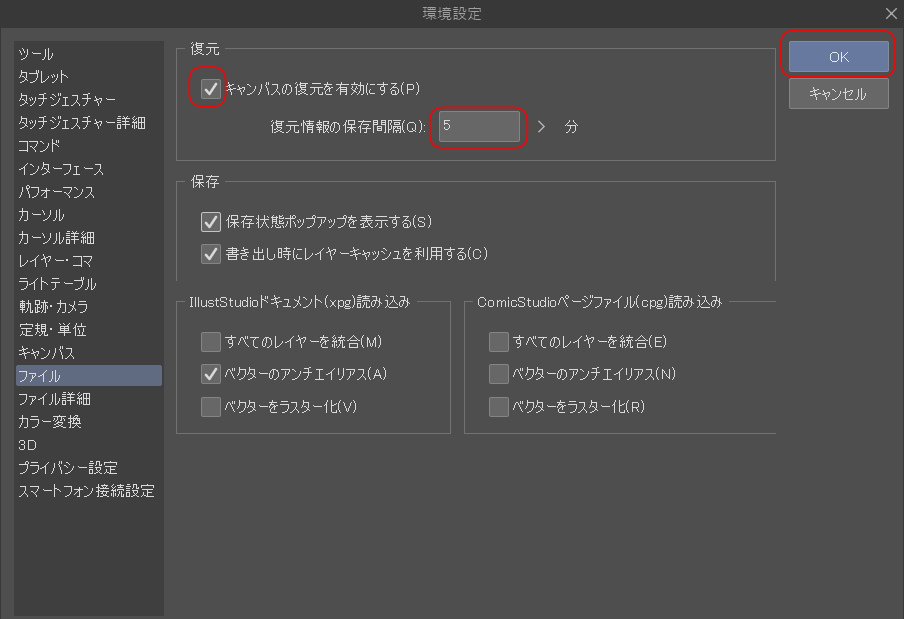Image resolution: width=904 pixels, height=619 pixels.
Task: Toggle 書き出し時にレイヤーキャッシュを利用する checkbox
Action: tap(211, 253)
